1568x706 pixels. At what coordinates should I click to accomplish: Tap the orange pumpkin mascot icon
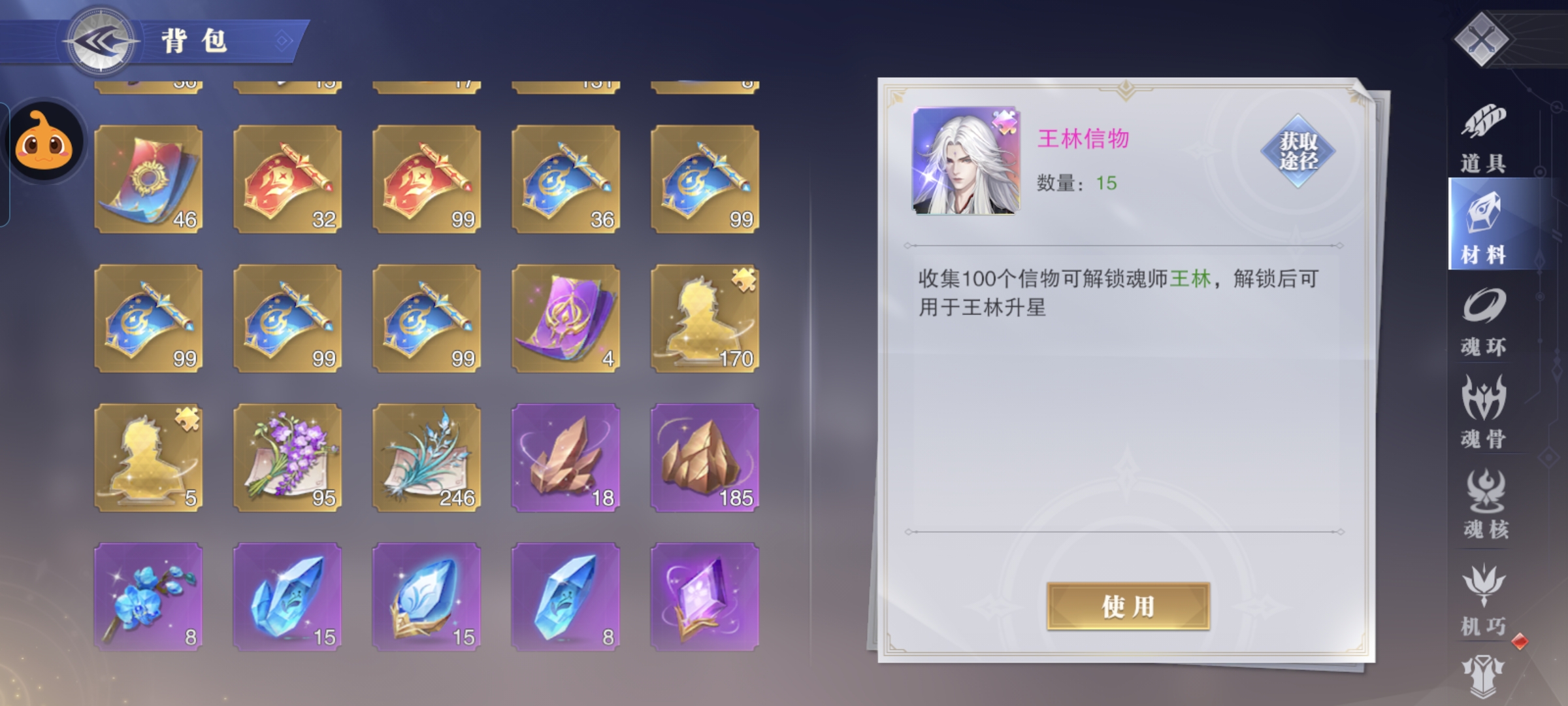[x=44, y=142]
